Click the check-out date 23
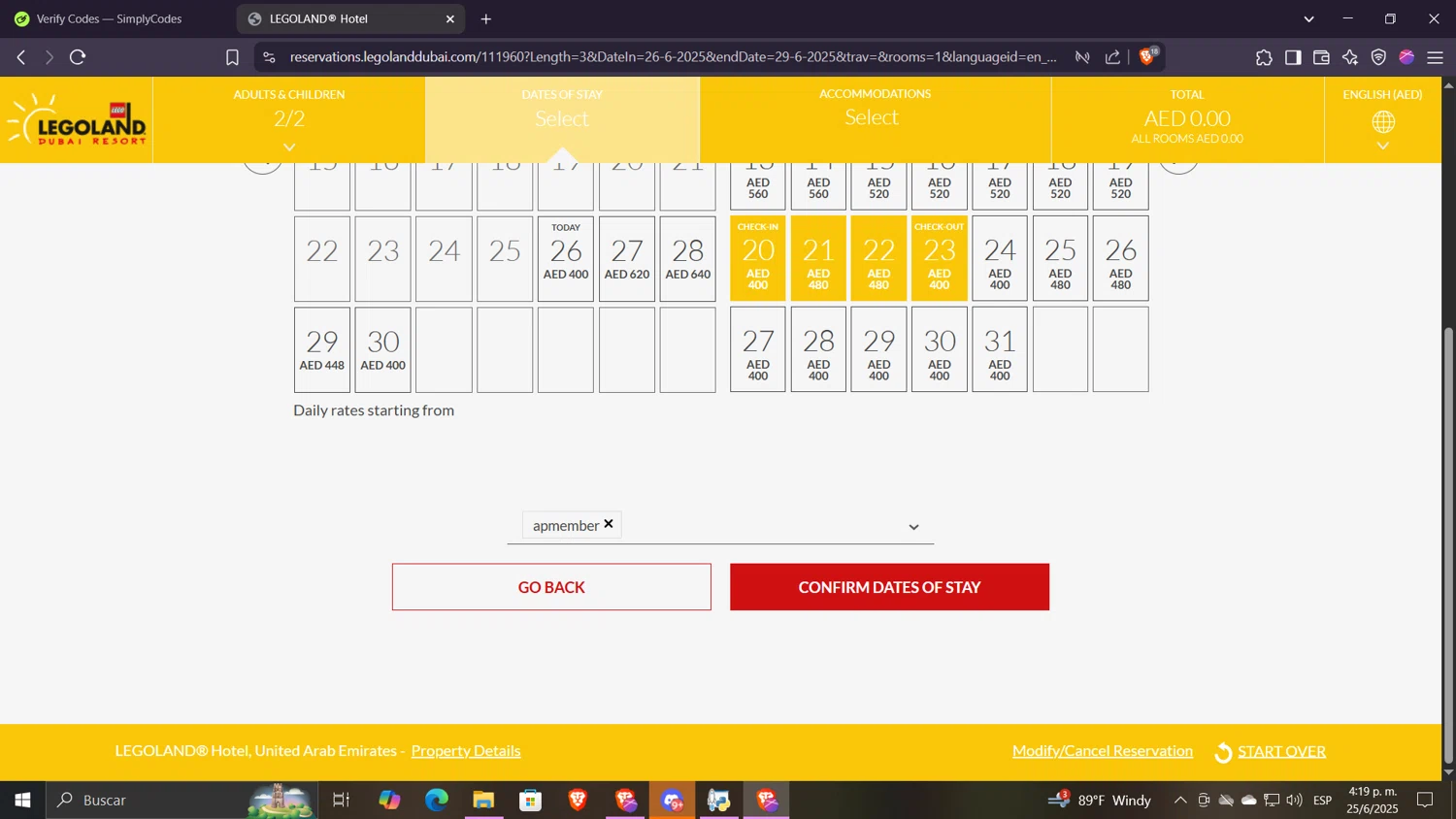Screen dimensions: 1456x819 pos(940,258)
